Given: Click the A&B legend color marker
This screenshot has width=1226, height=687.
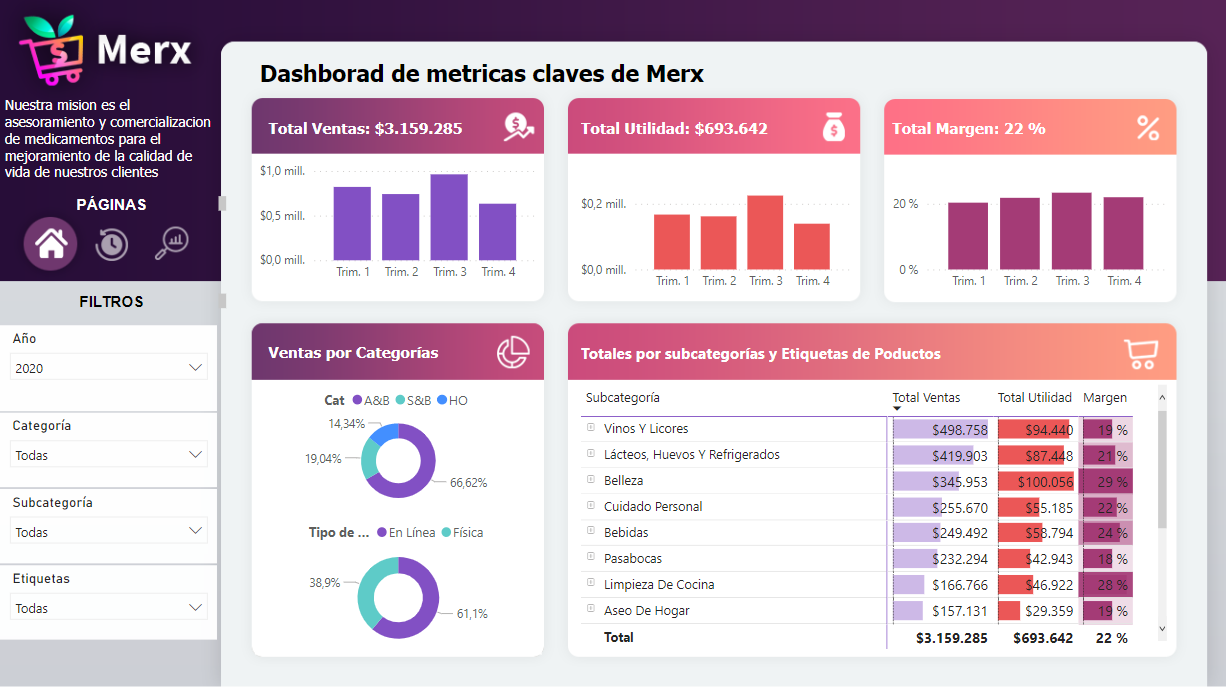Looking at the screenshot, I should (357, 400).
